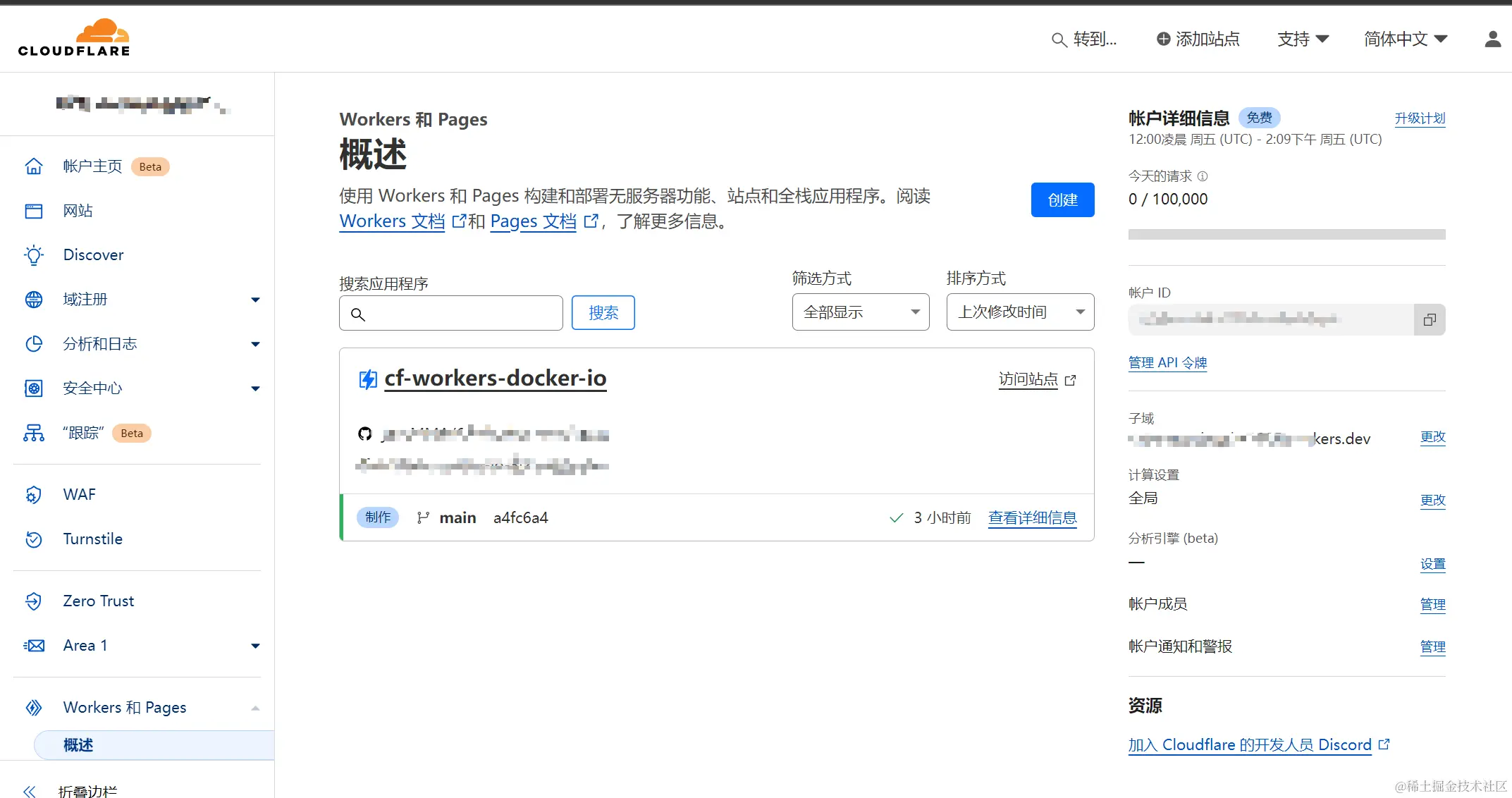
Task: Collapse the Workers 和 Pages sidebar section
Action: 255,708
